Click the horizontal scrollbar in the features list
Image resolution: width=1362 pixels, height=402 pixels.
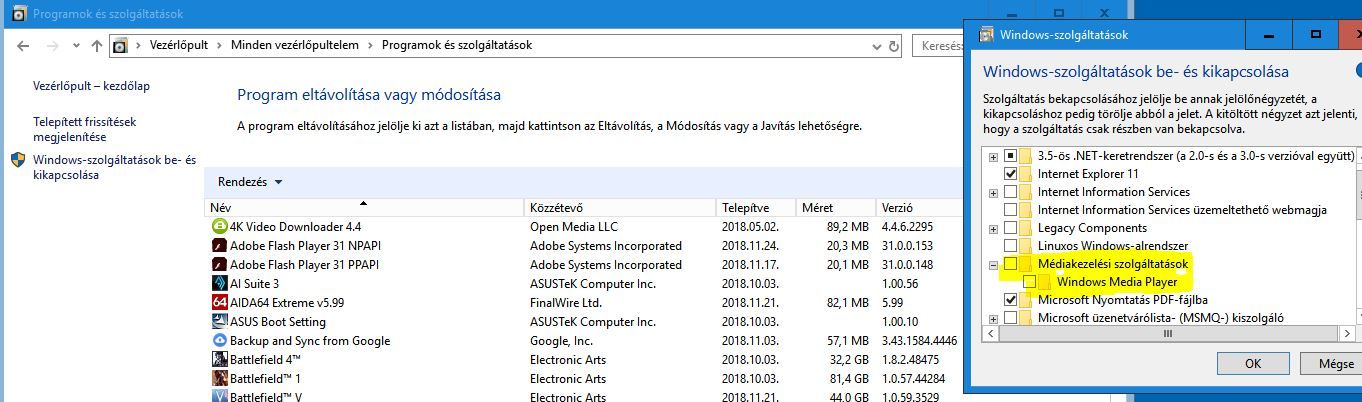[1166, 334]
